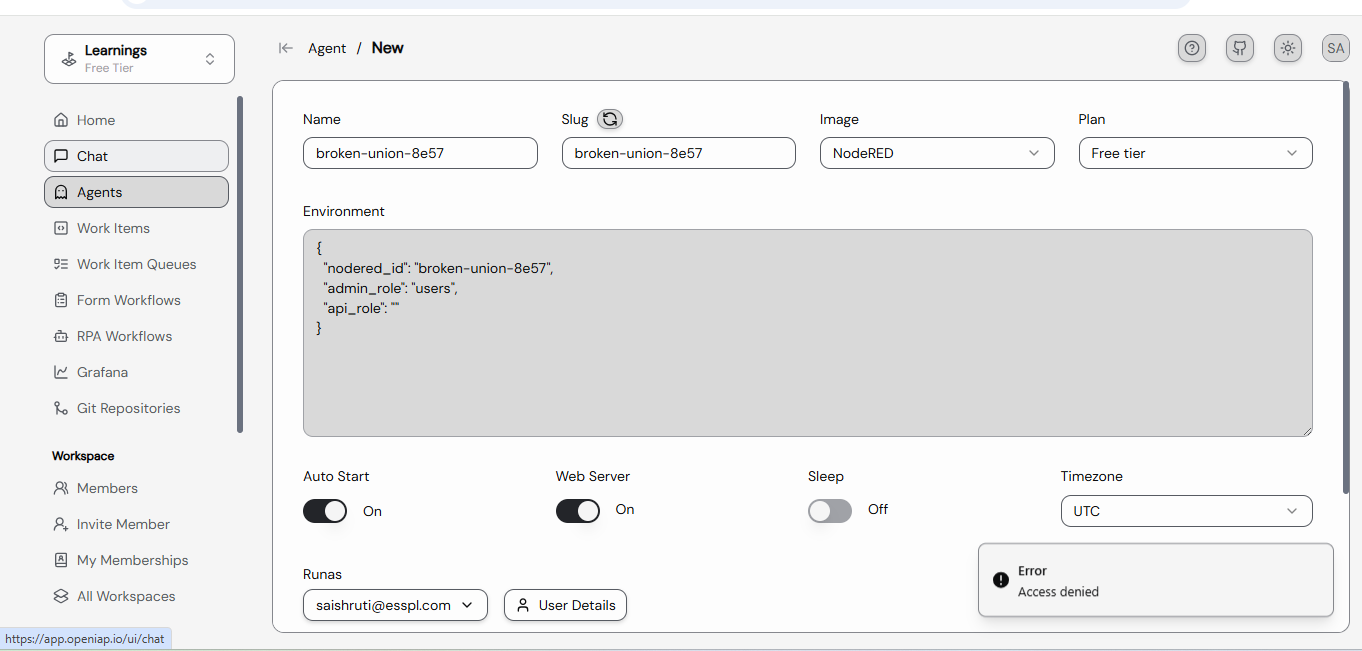The height and width of the screenshot is (651, 1362).
Task: Click the main panel vertical scrollbar
Action: coord(1348,287)
